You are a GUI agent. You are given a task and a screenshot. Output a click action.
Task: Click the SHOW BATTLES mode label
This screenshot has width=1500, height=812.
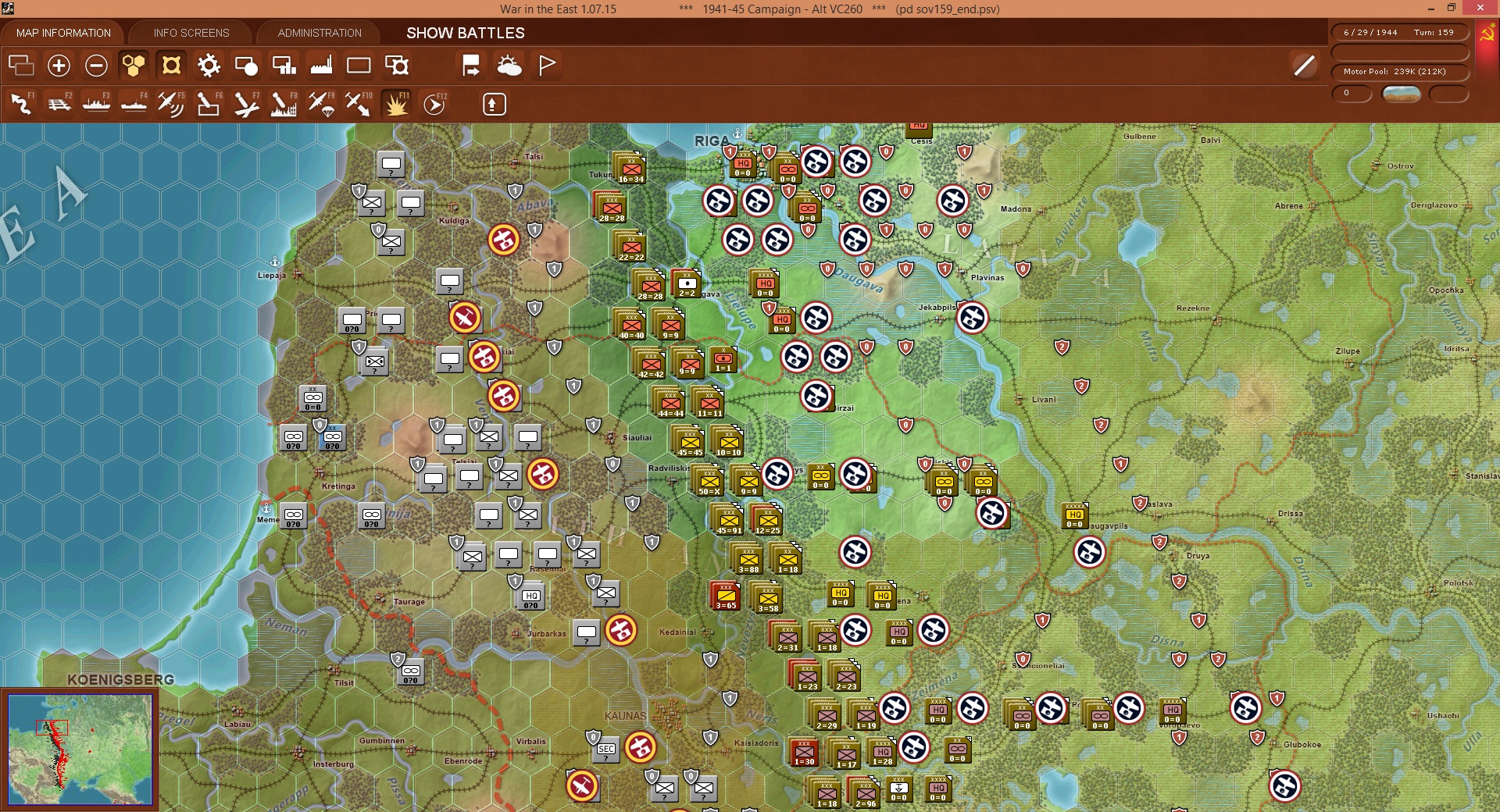click(466, 33)
